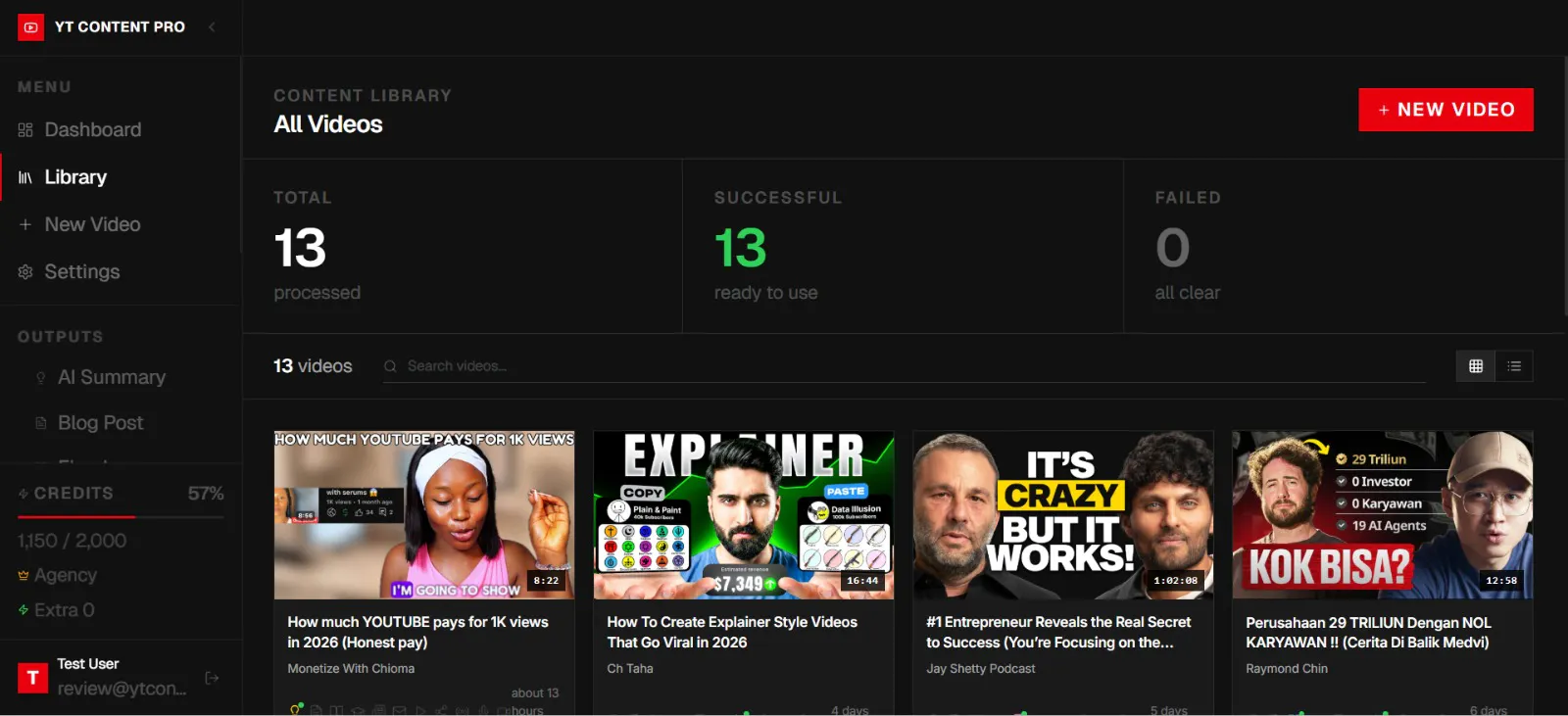
Task: Click the 8:22 duration badge
Action: pos(546,581)
